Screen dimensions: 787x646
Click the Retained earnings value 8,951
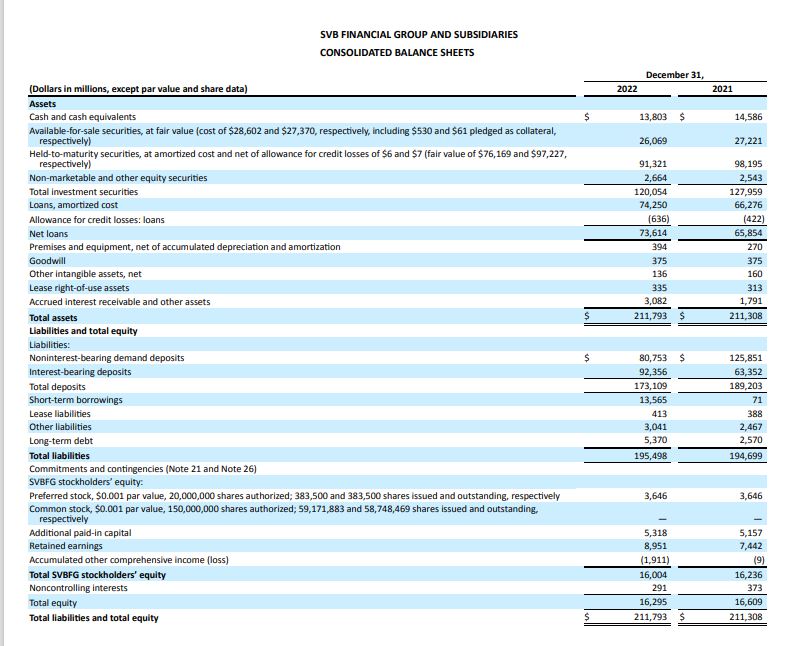pyautogui.click(x=655, y=547)
